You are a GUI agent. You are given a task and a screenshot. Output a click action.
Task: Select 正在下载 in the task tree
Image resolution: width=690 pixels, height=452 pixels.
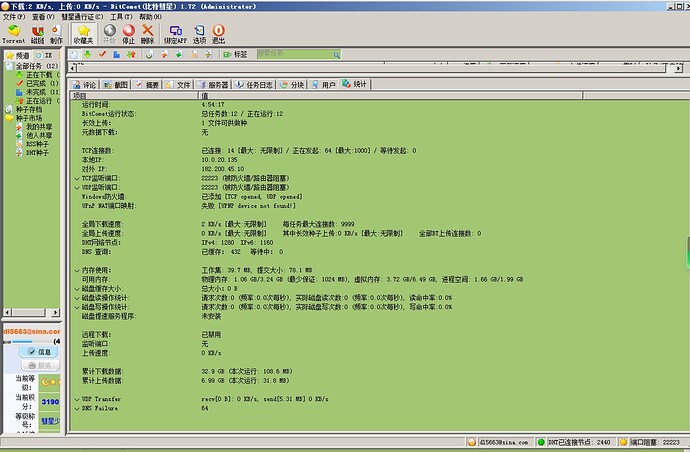pyautogui.click(x=39, y=74)
